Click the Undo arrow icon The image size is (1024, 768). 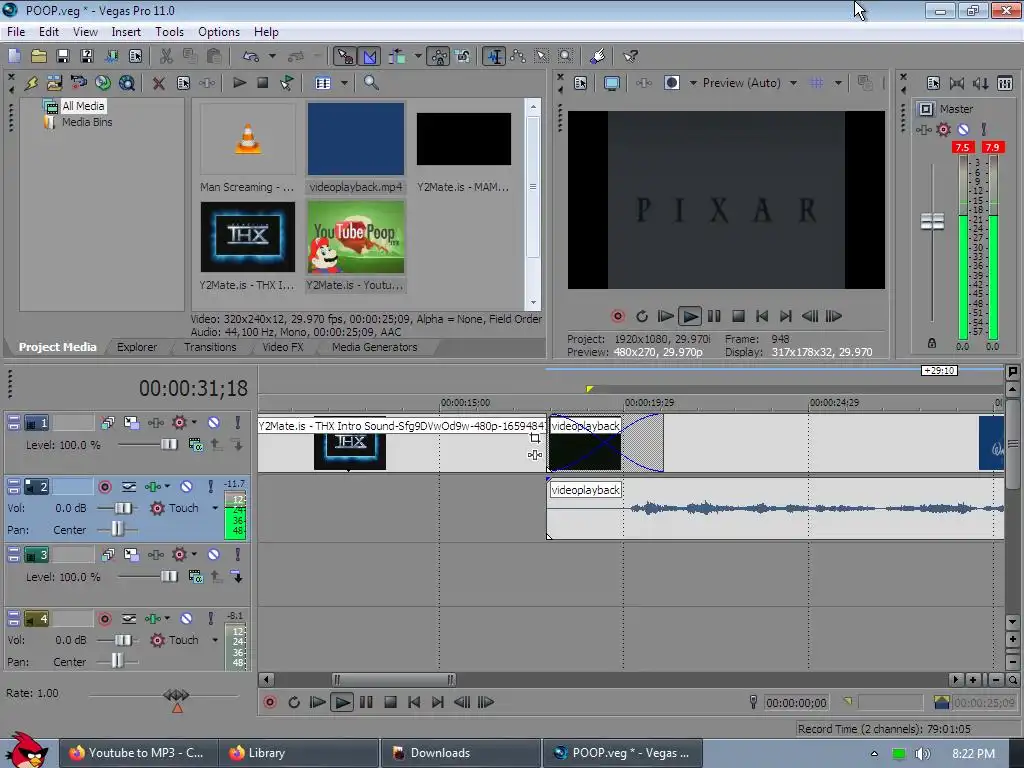(251, 56)
